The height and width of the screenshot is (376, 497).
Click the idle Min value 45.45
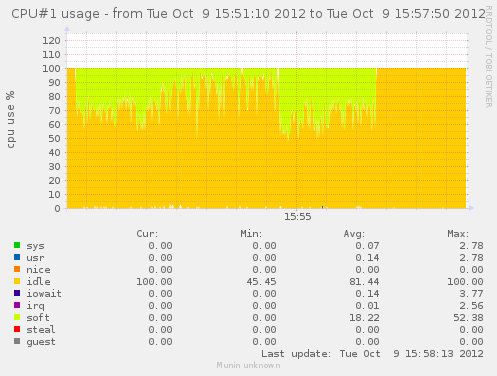(x=261, y=282)
